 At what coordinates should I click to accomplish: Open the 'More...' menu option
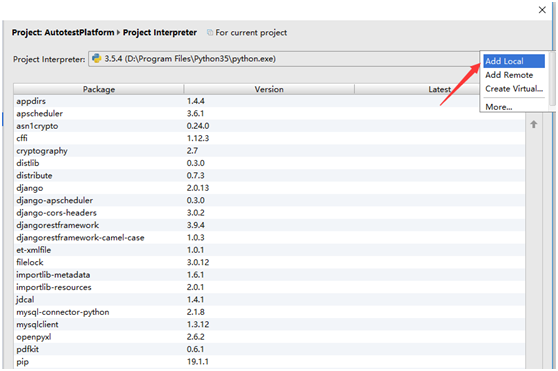514,107
